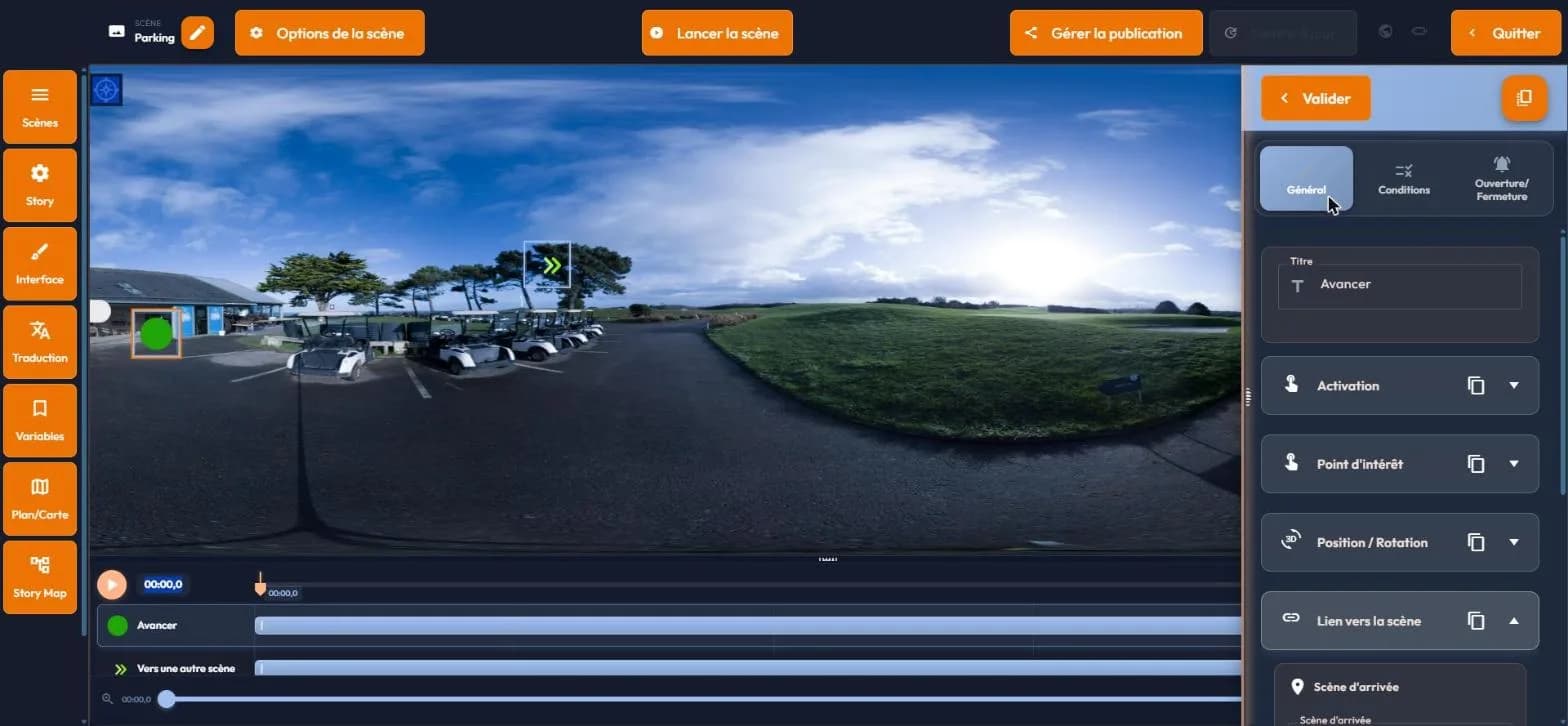Copy the Lien vers la scène settings
This screenshot has width=1568, height=726.
(x=1476, y=621)
